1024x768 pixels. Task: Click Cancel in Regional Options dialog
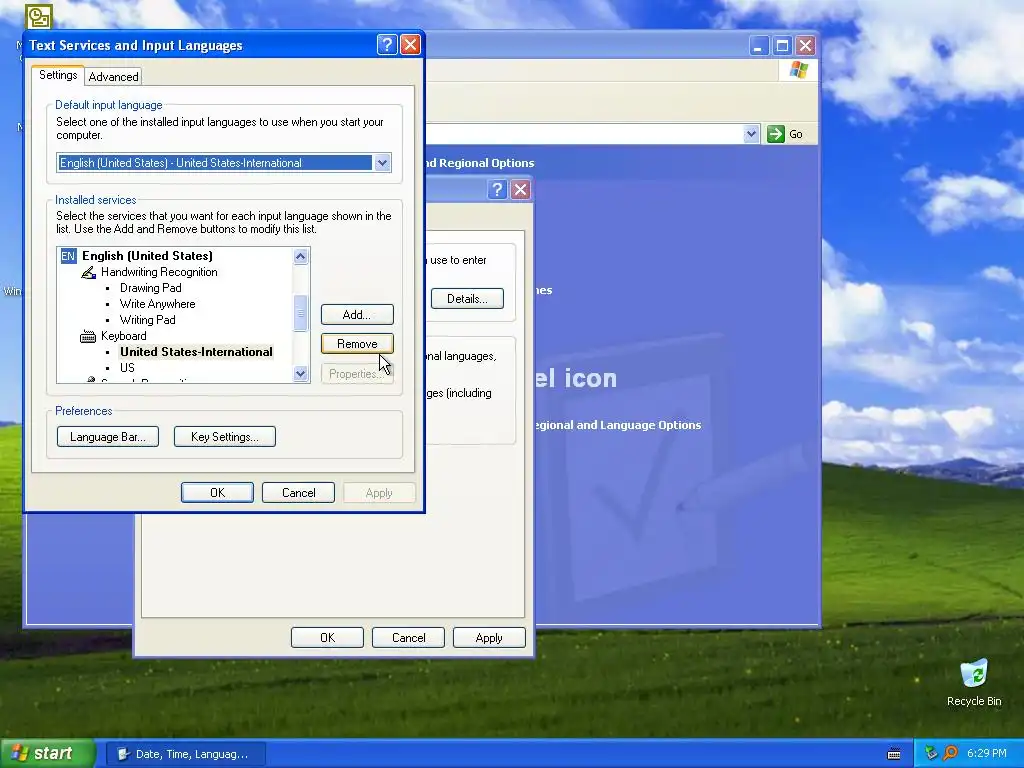coord(408,638)
